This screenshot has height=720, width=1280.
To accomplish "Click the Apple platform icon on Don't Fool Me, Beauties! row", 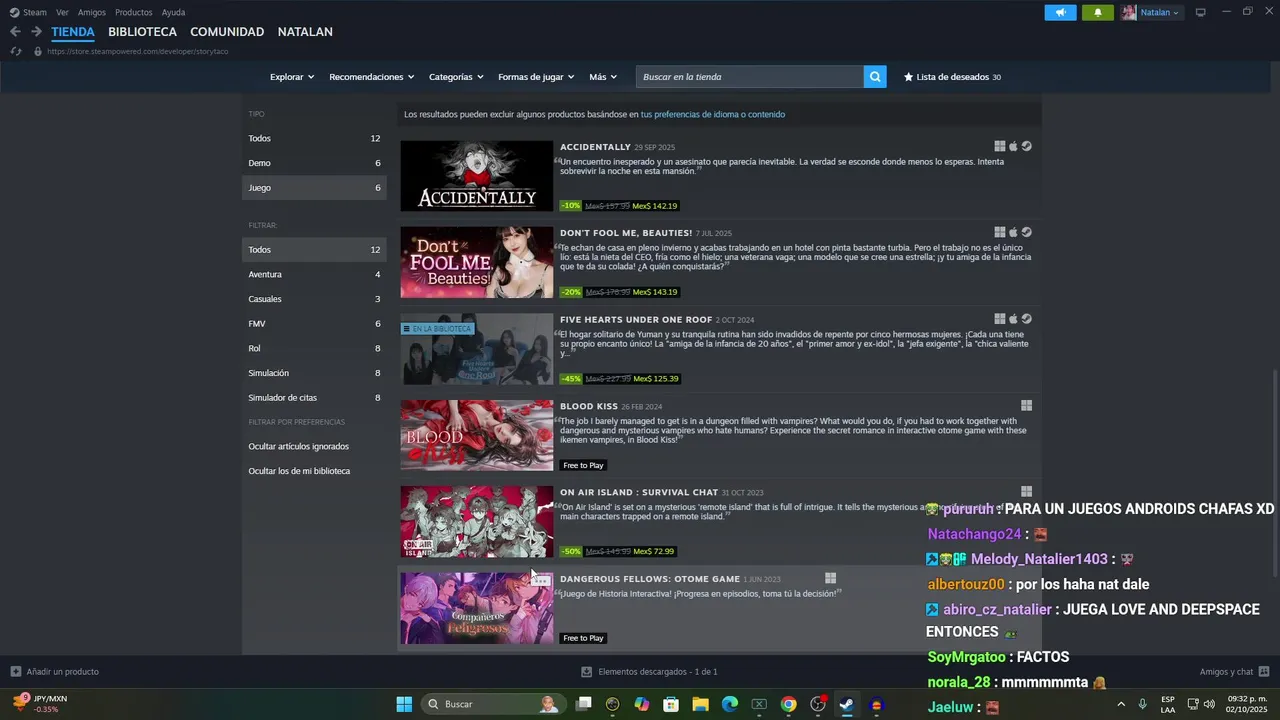I will click(1013, 232).
